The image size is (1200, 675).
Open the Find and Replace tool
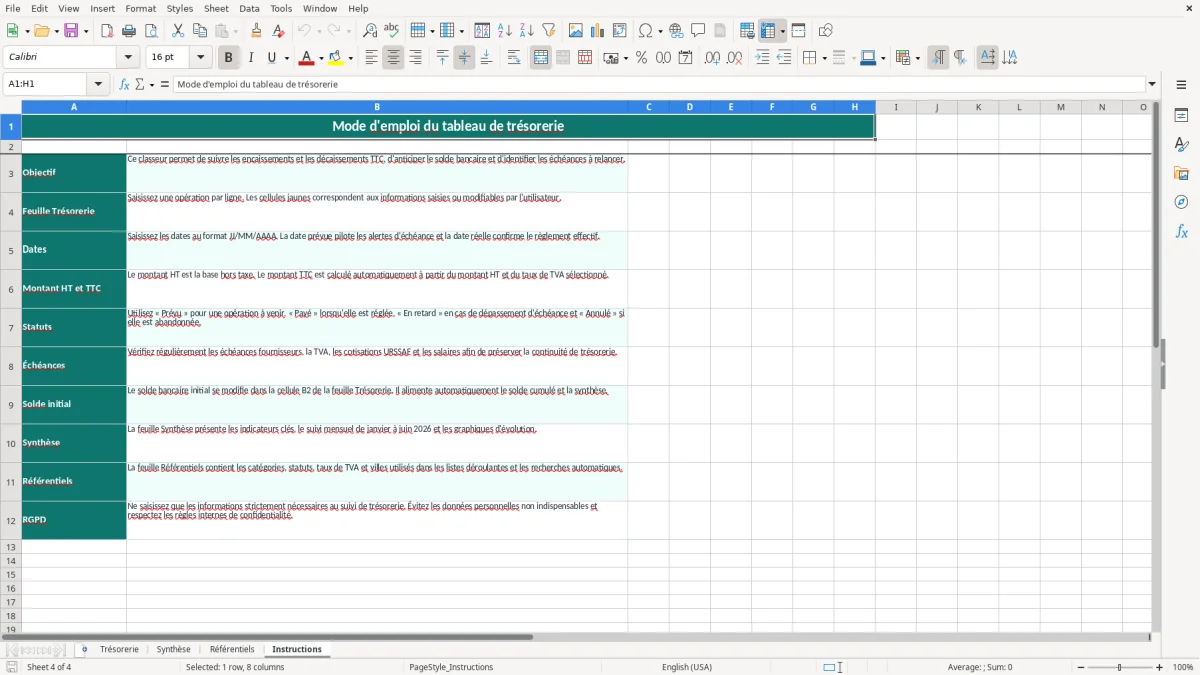point(370,31)
